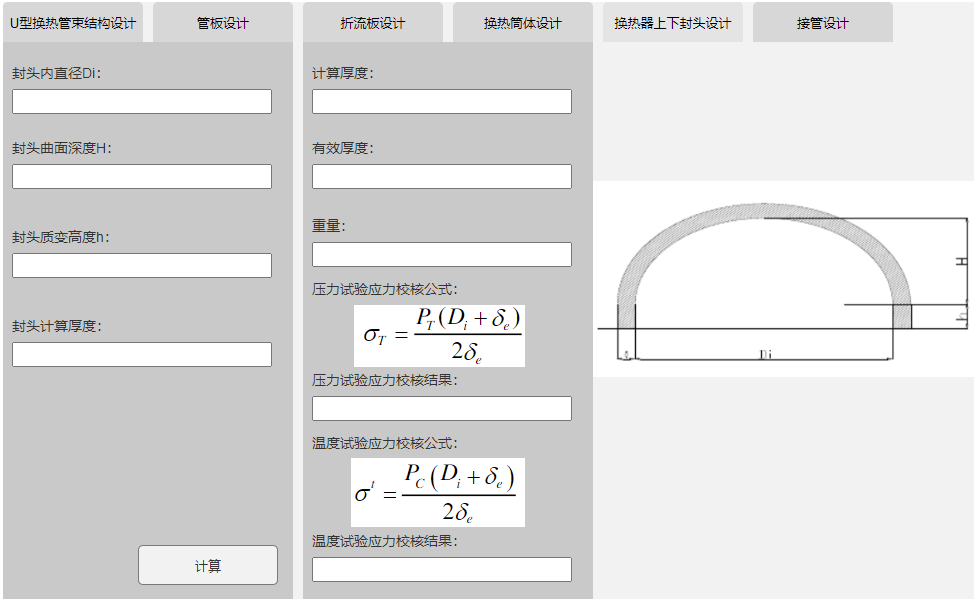Click the 温度试验应力校核结果: label

384,542
